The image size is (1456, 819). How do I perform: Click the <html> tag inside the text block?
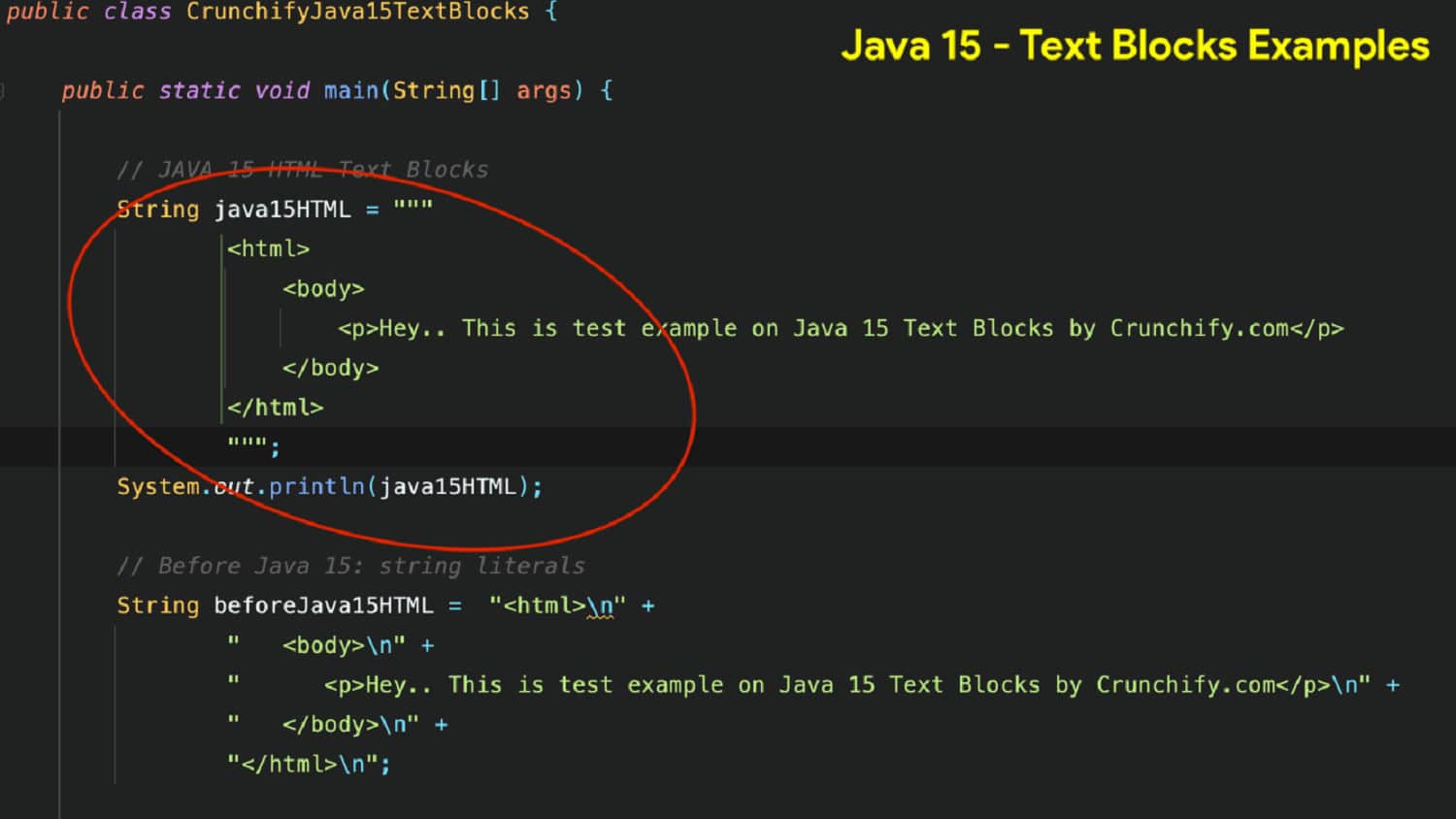268,249
